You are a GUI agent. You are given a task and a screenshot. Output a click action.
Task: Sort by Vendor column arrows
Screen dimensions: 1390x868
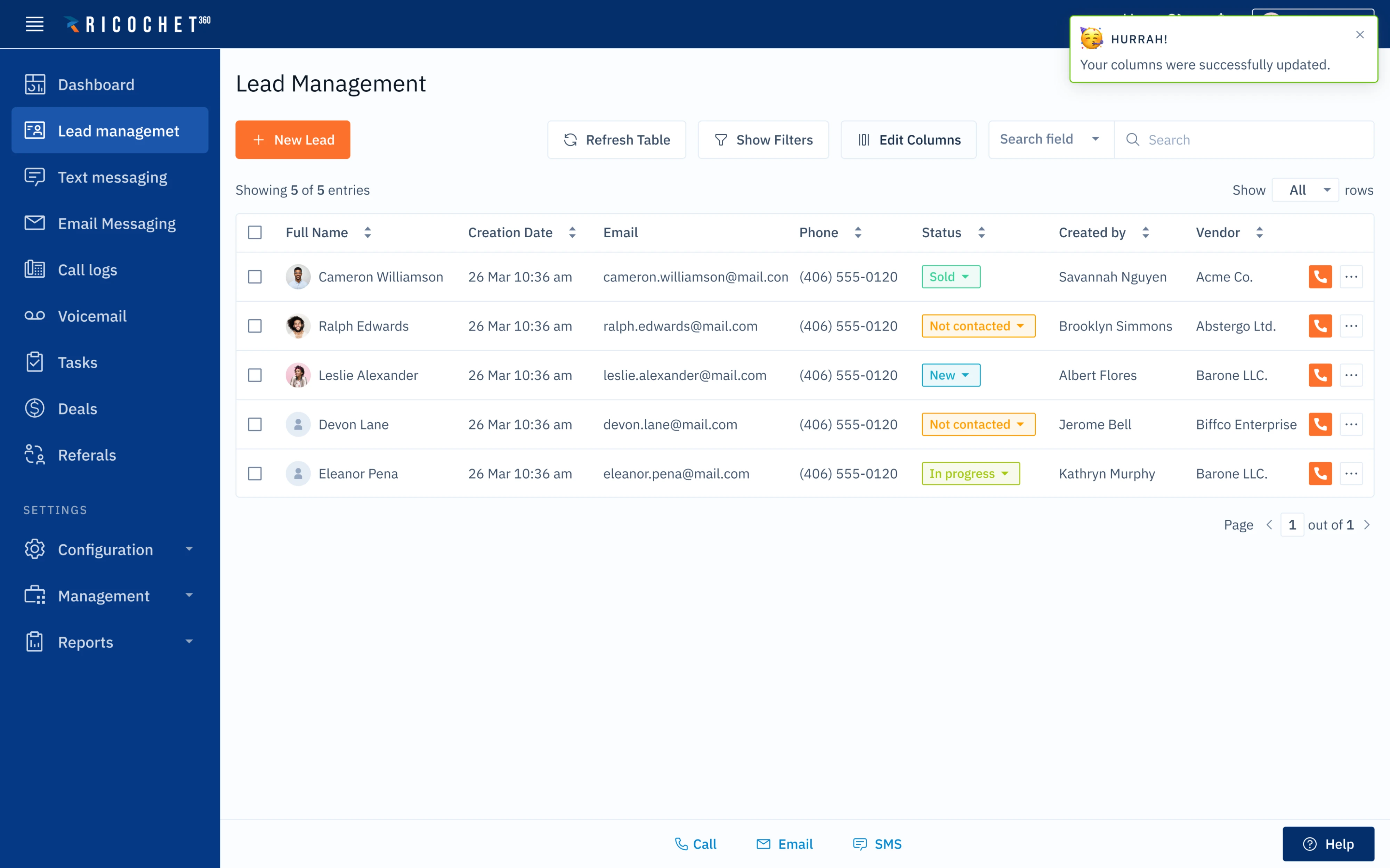pyautogui.click(x=1259, y=232)
